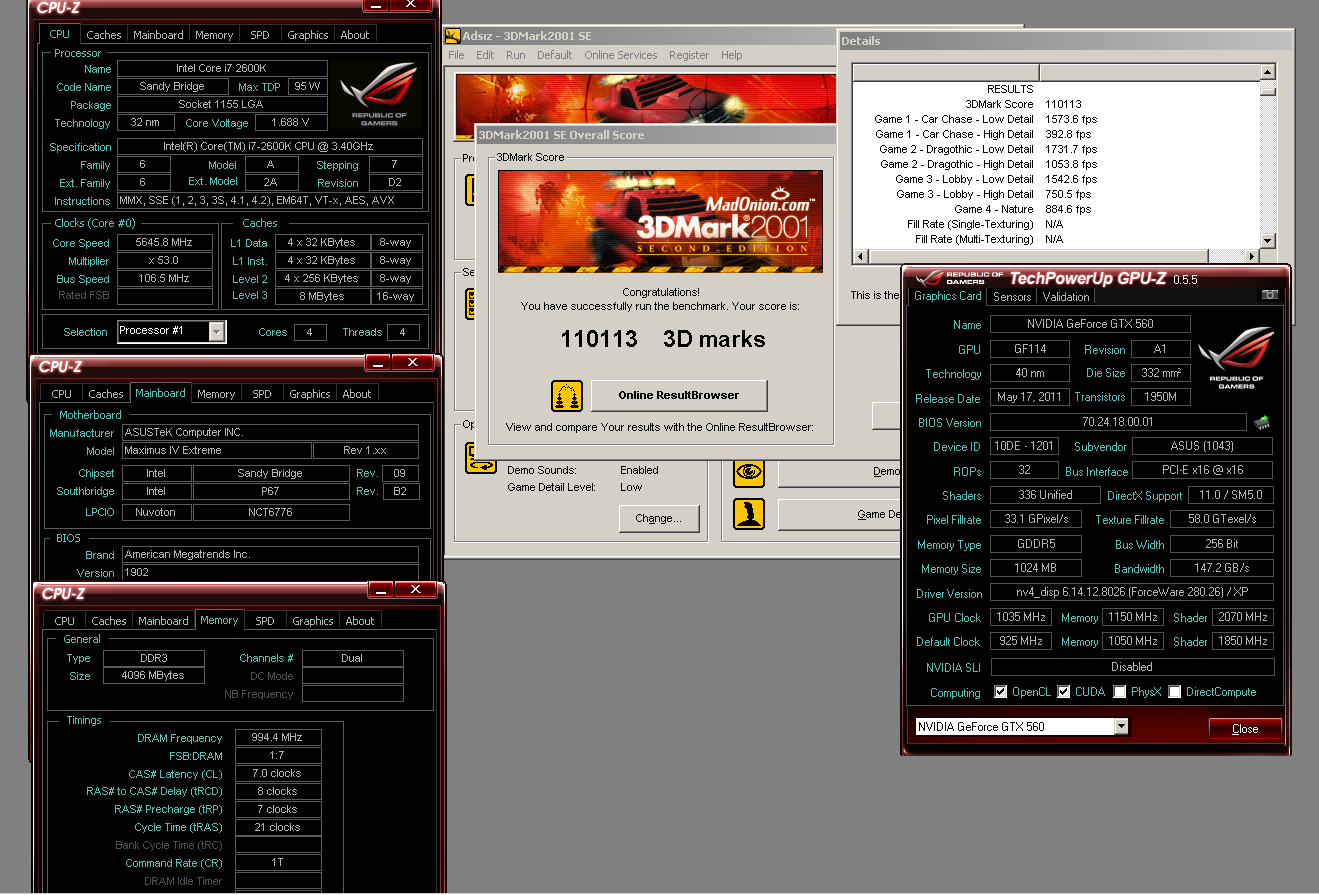Open Graphics tab in CPU-Z processor window

308,35
